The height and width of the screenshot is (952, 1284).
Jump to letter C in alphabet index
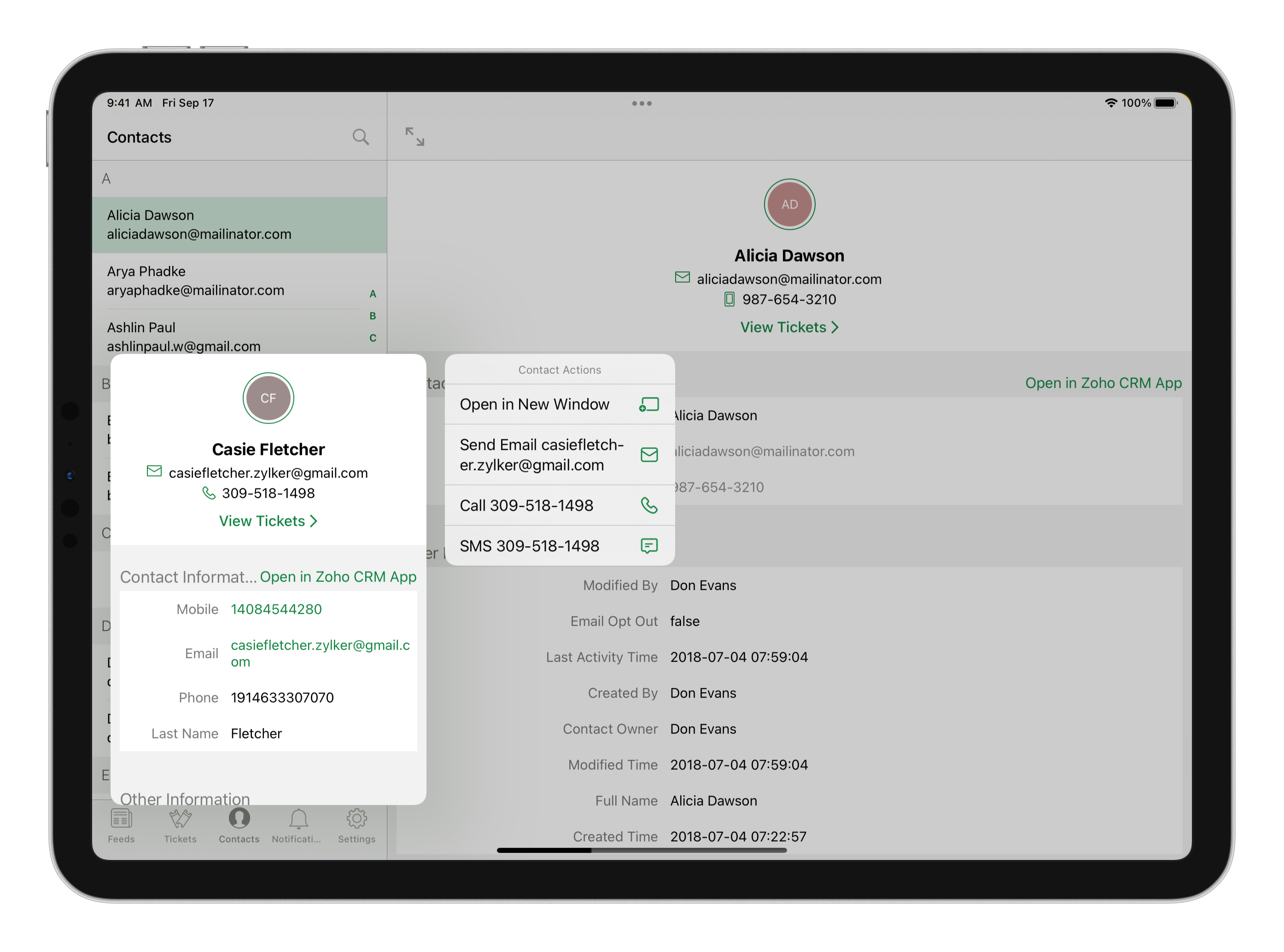click(373, 338)
